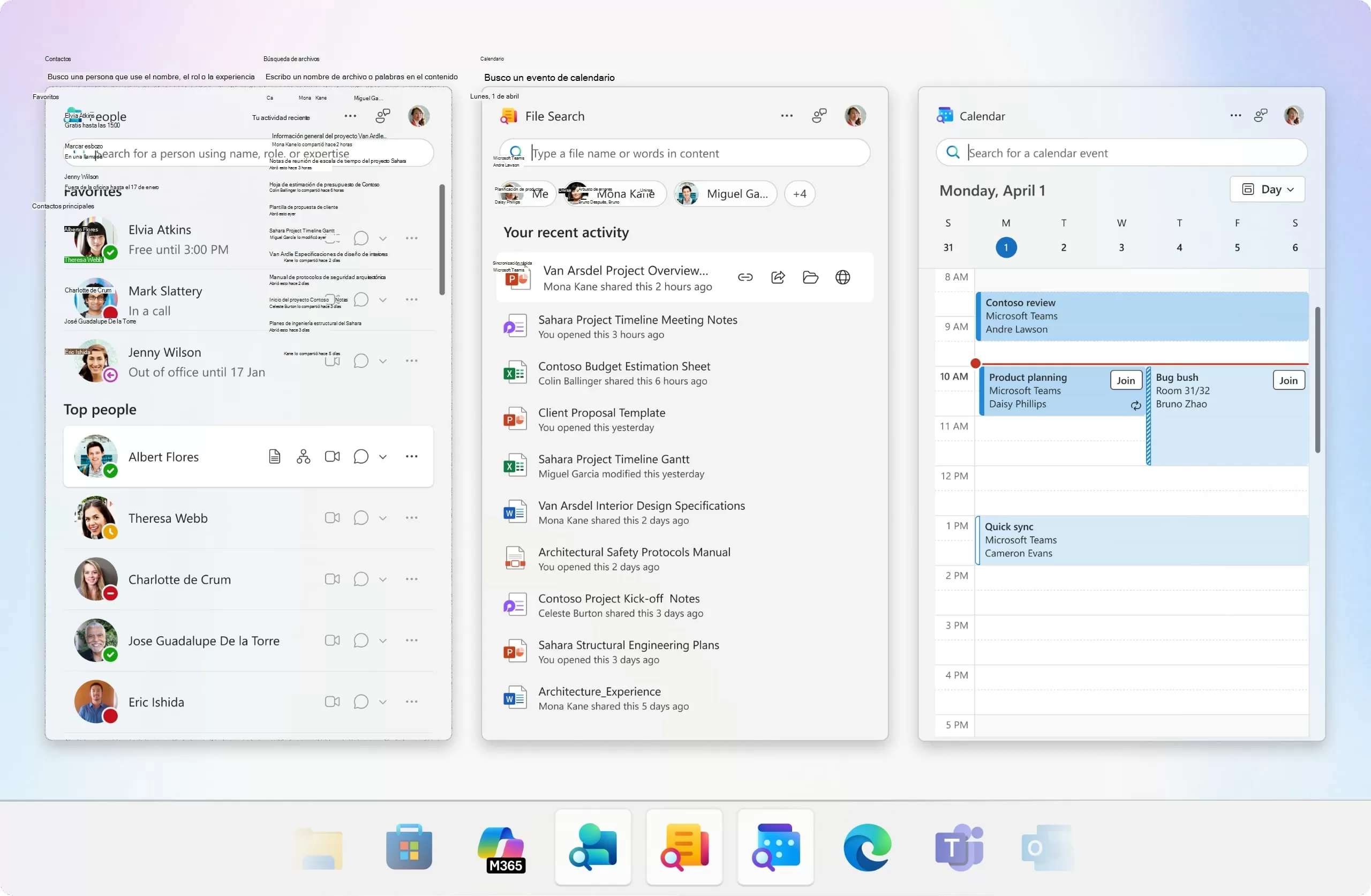Show the +4 more people filters
This screenshot has width=1371, height=896.
click(x=799, y=193)
